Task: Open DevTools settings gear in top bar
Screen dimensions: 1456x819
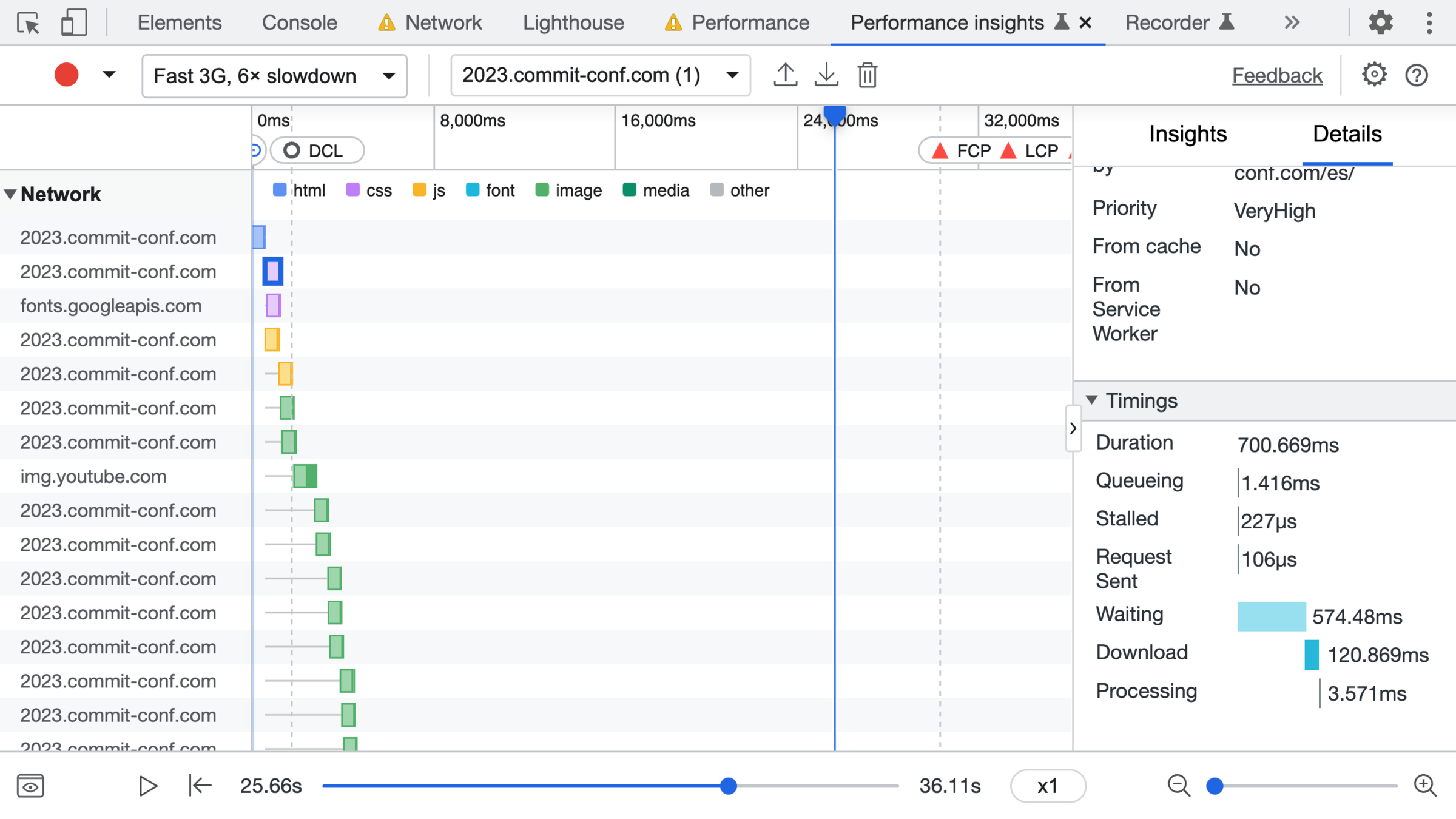Action: [x=1380, y=23]
